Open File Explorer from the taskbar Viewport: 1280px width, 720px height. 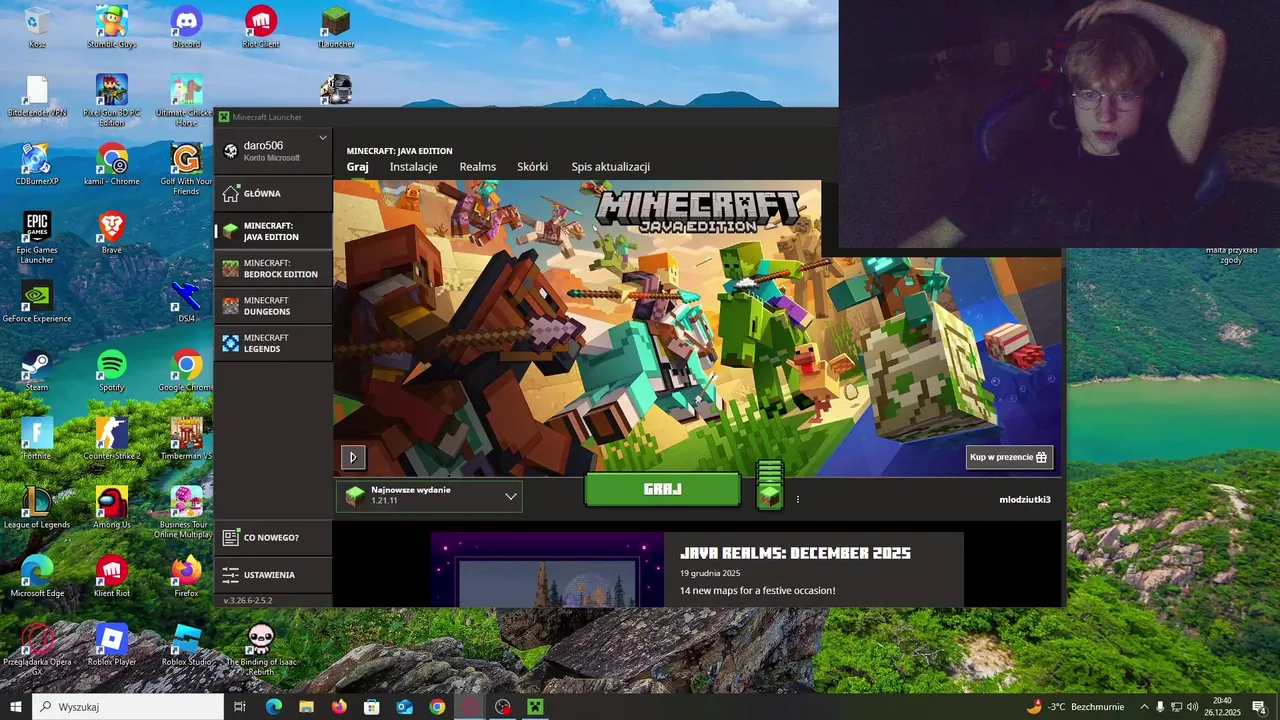(x=306, y=707)
